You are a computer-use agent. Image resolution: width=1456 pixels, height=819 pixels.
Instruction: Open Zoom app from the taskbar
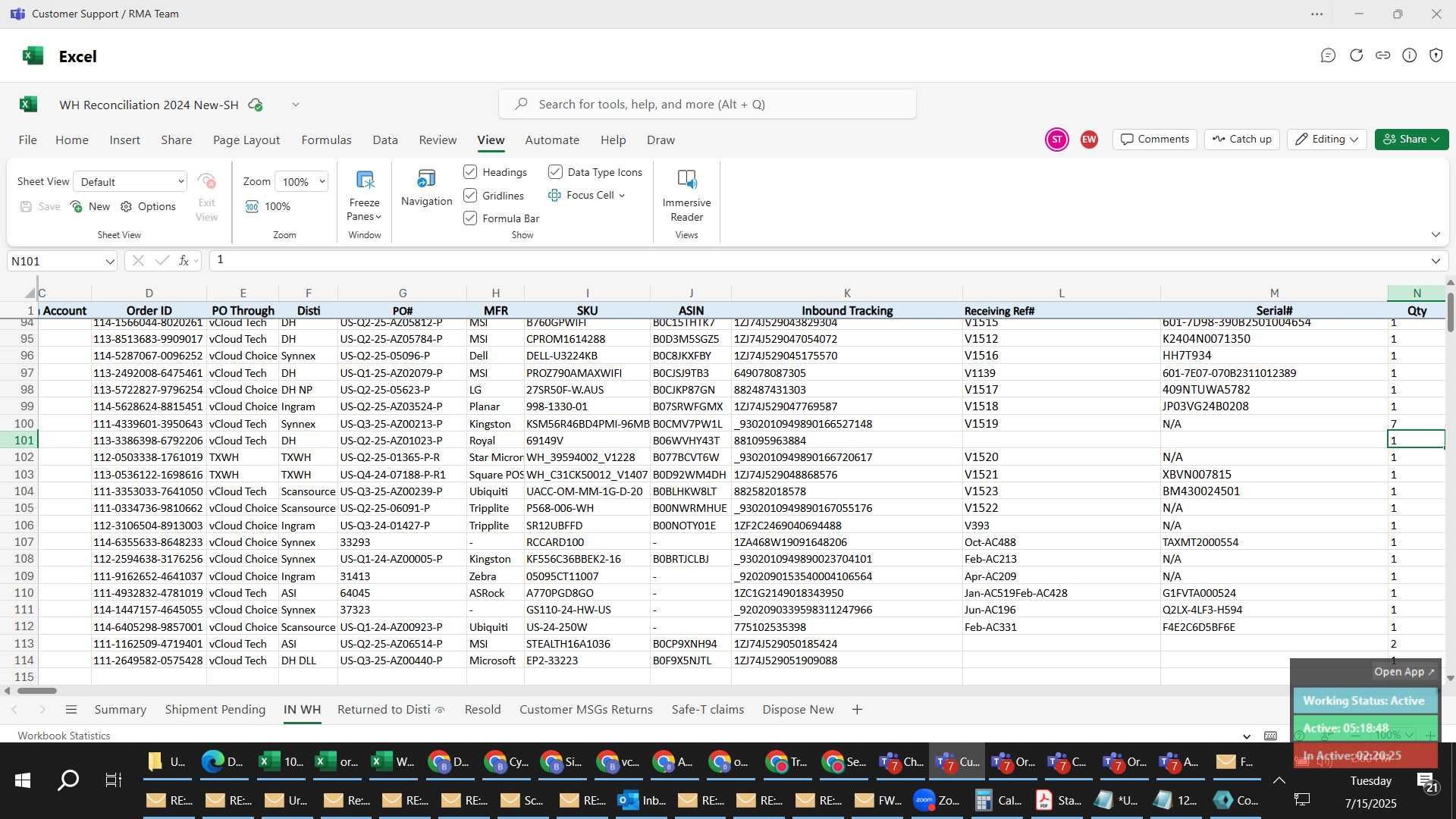[x=937, y=800]
